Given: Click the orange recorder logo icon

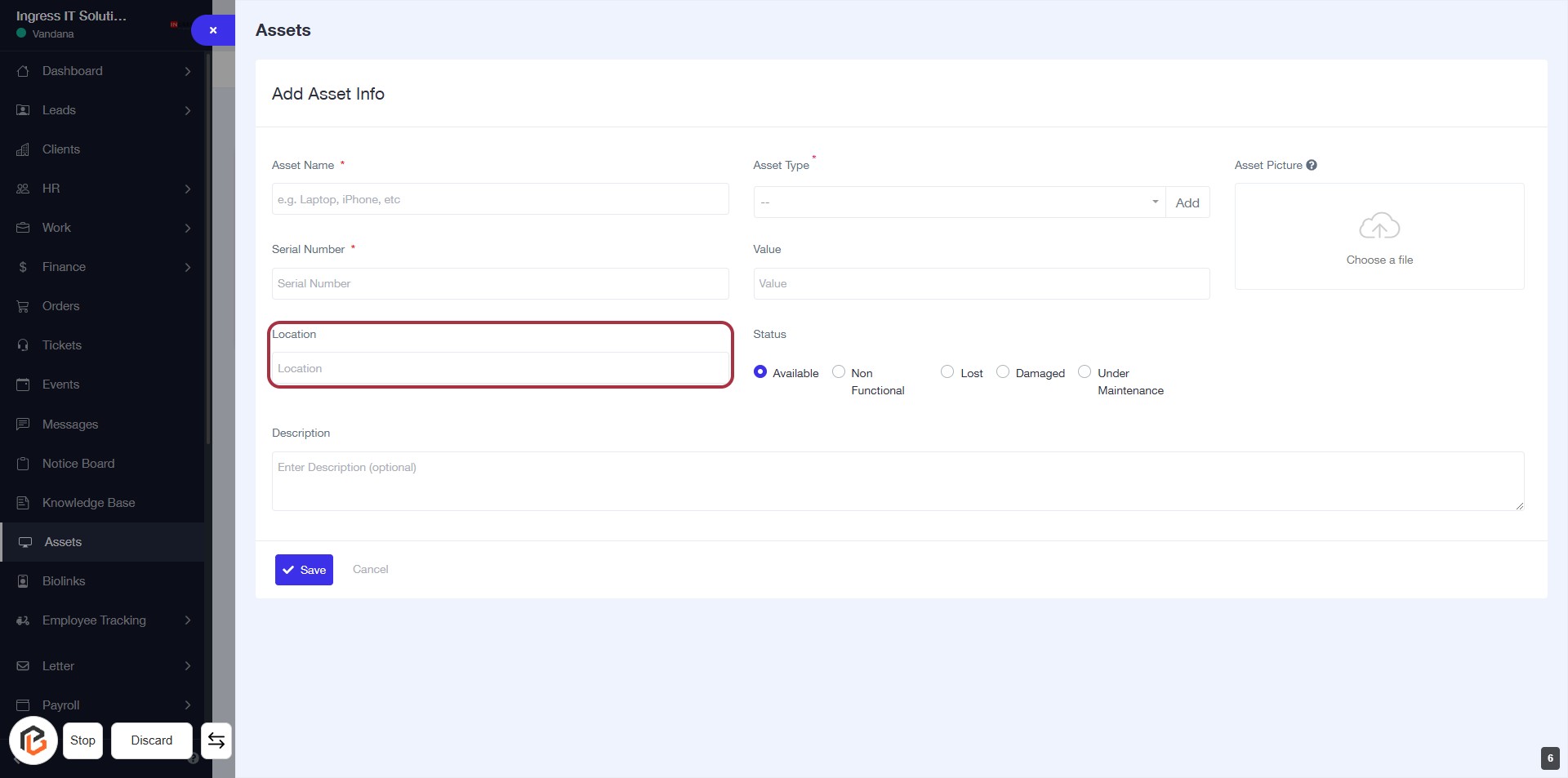Looking at the screenshot, I should tap(33, 740).
